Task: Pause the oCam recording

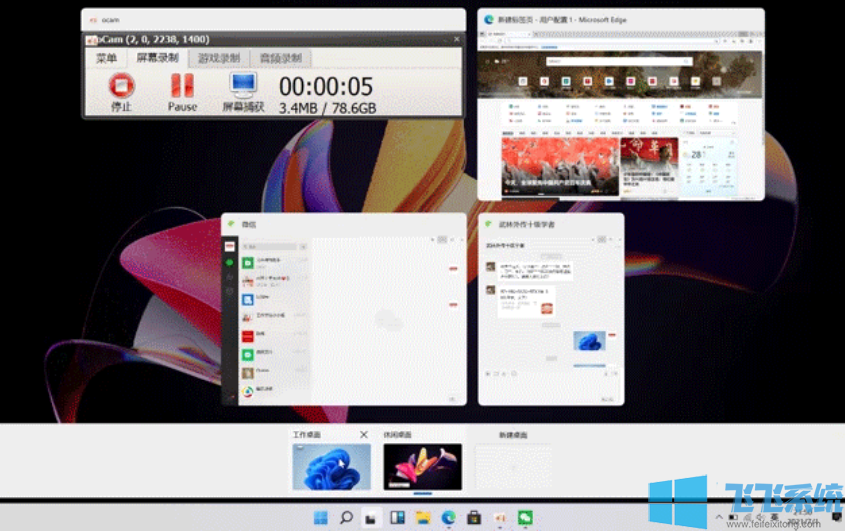Action: click(182, 92)
